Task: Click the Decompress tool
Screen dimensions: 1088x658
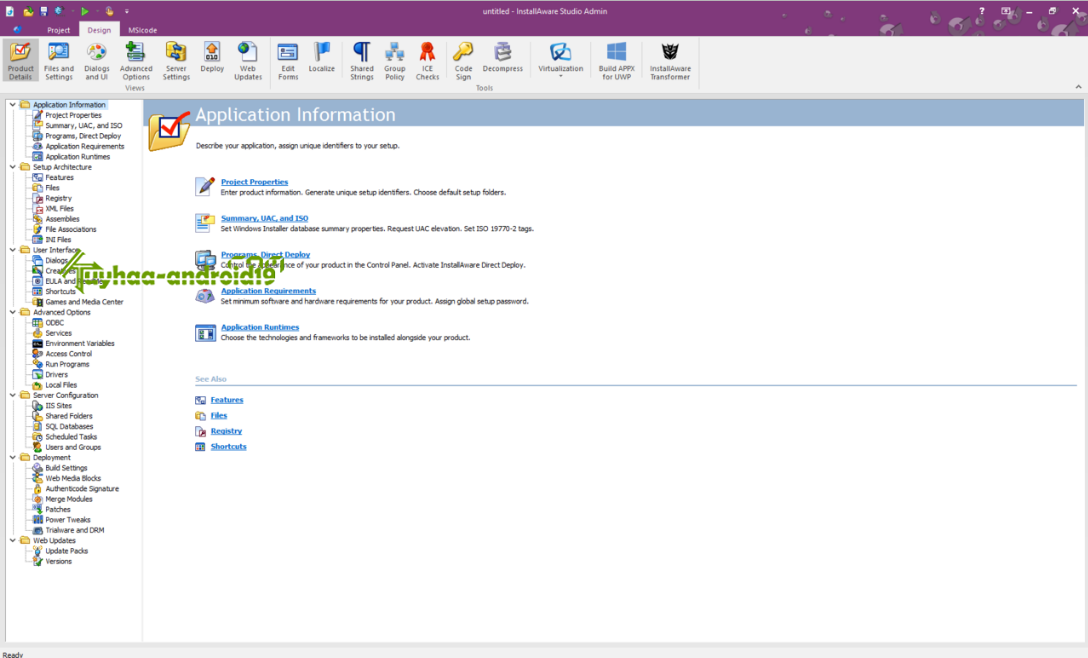Action: (x=502, y=57)
